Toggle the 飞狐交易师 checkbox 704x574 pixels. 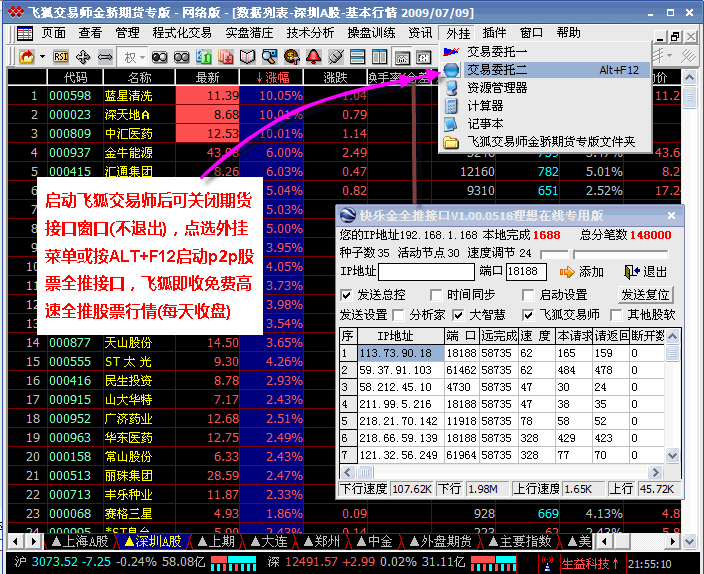pos(528,315)
